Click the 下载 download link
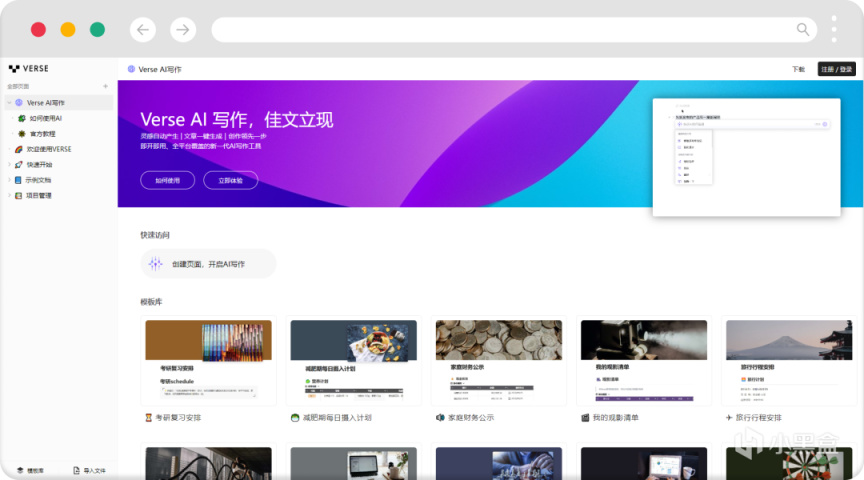The width and height of the screenshot is (864, 480). (798, 69)
